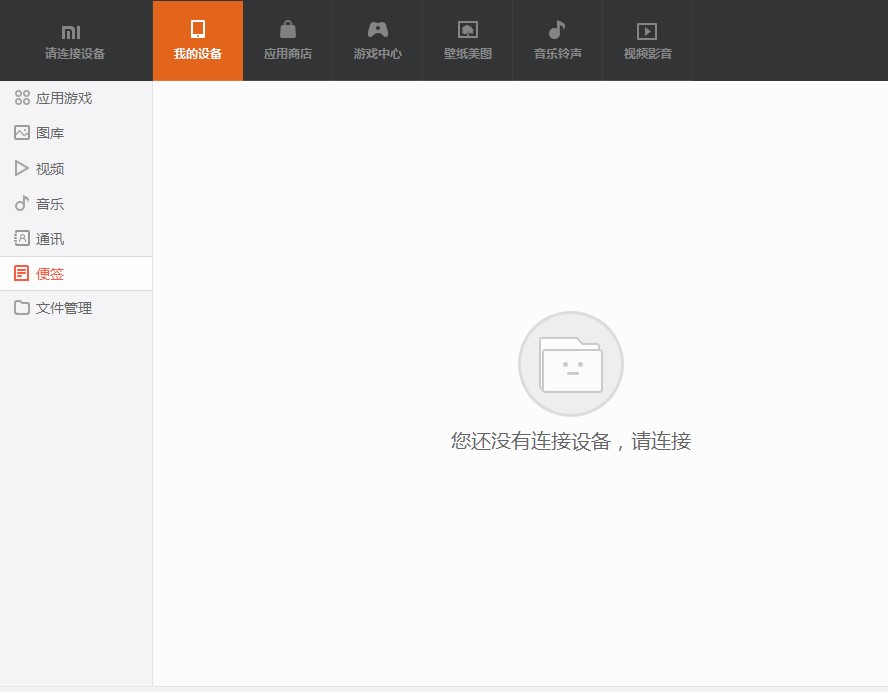Click the play icon for 视频影音

pyautogui.click(x=647, y=31)
